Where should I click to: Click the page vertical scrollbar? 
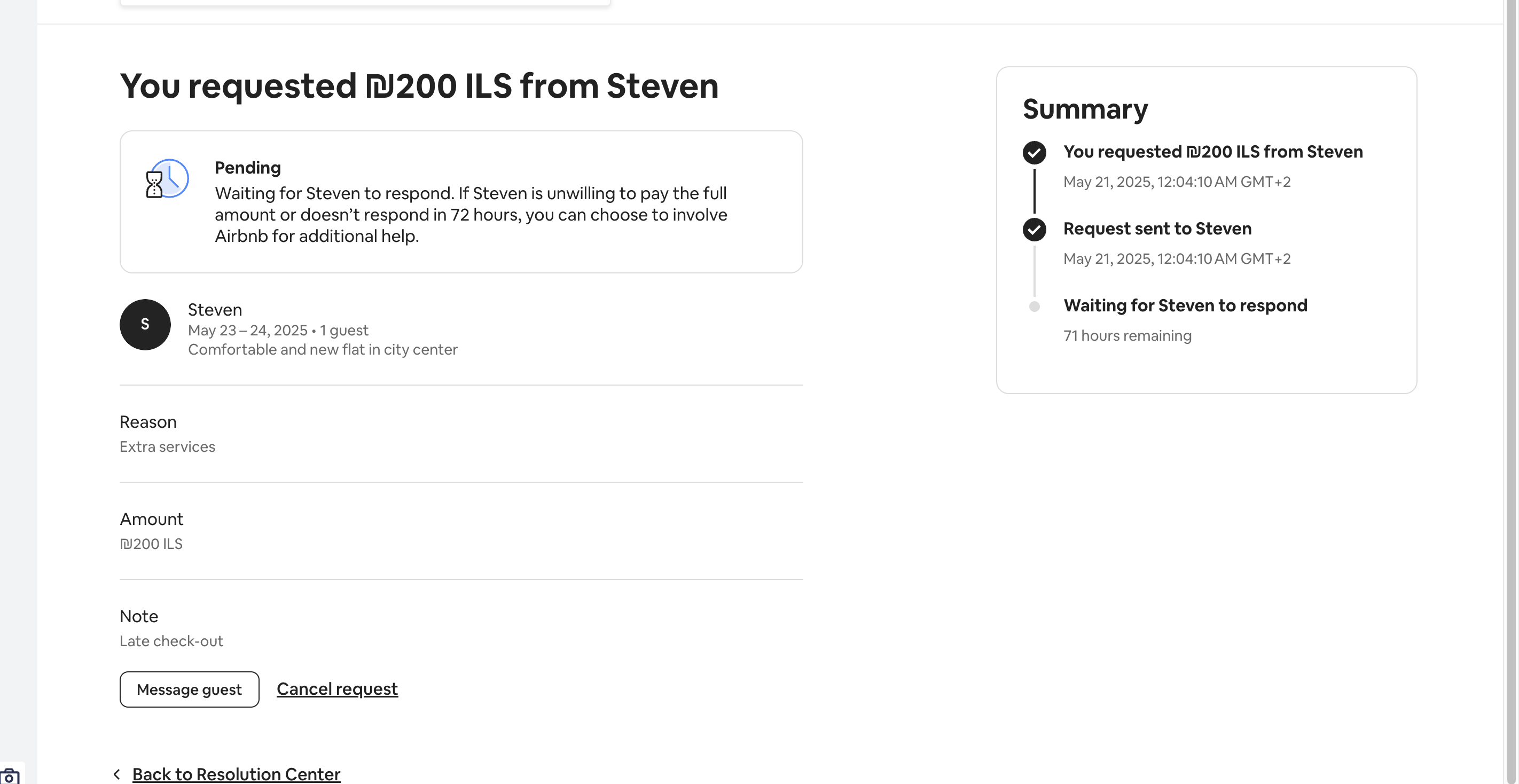(x=1511, y=392)
